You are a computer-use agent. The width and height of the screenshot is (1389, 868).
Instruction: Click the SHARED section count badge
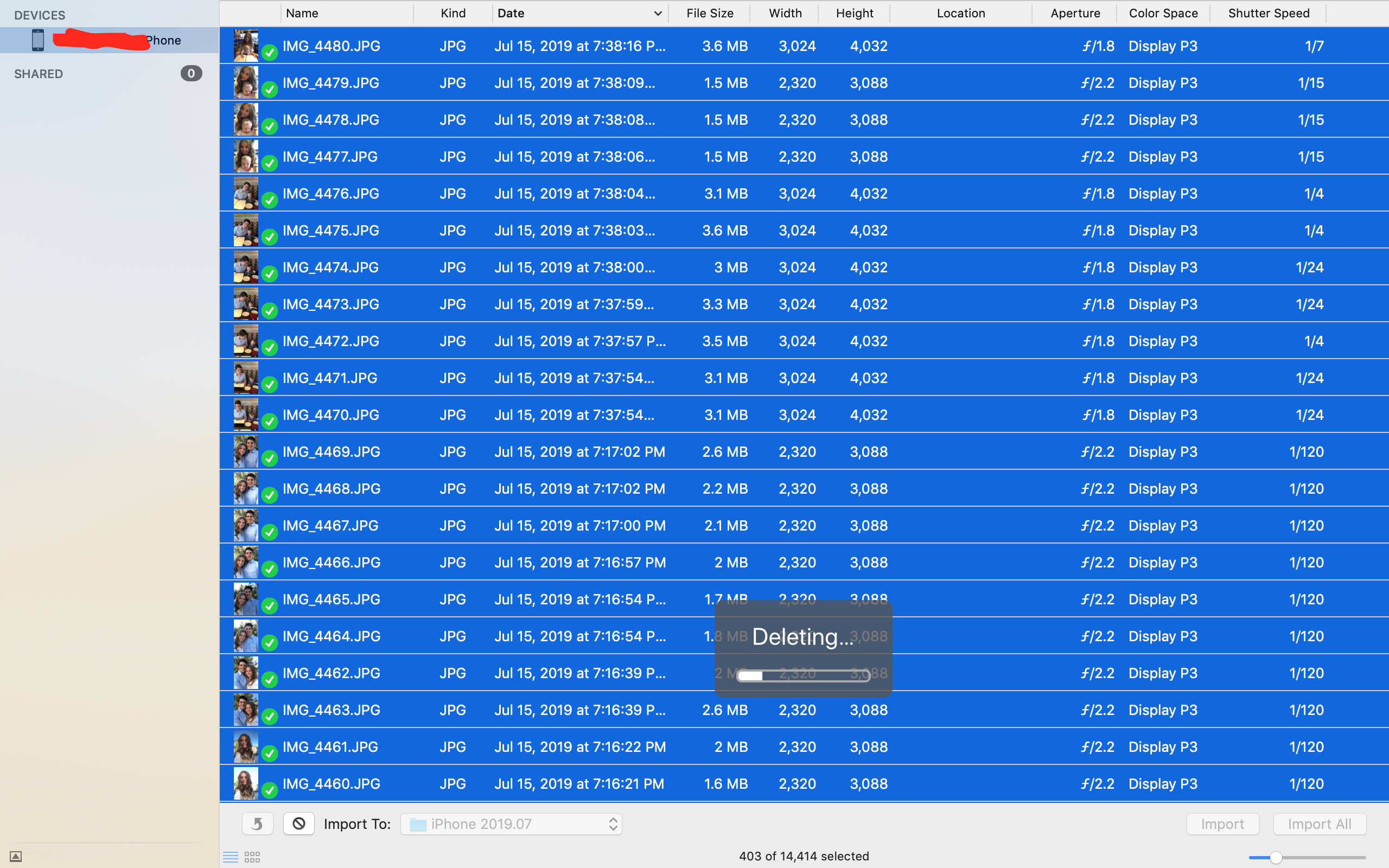click(x=191, y=73)
